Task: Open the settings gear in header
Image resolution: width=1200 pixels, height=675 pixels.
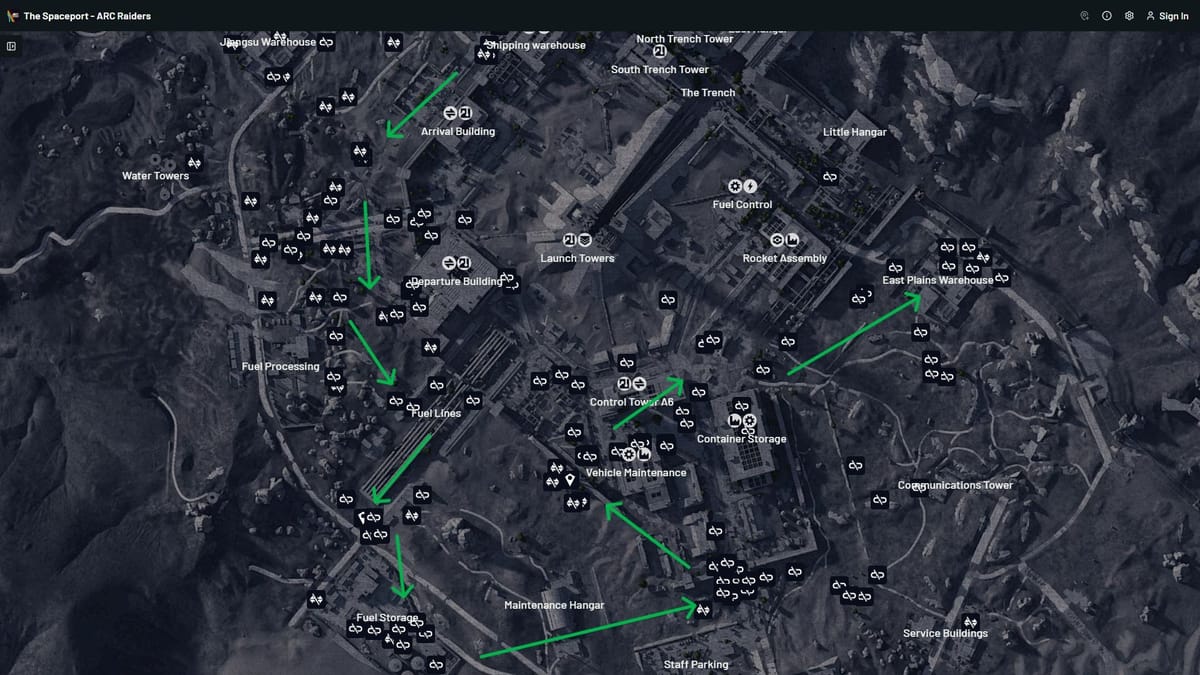Action: (1129, 16)
